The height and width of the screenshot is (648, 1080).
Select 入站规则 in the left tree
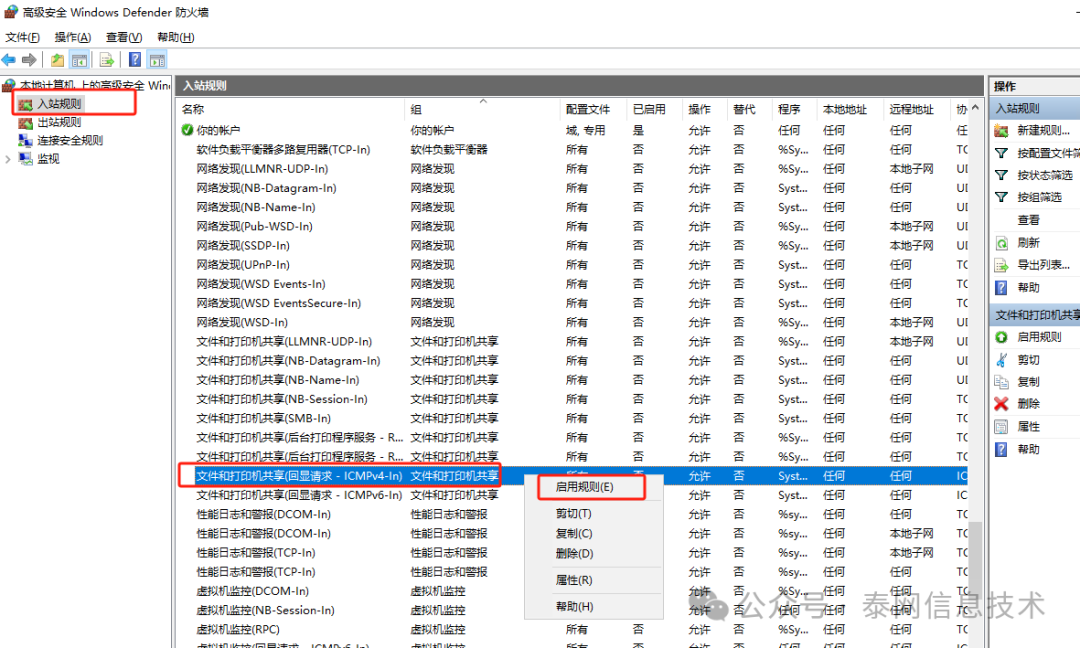pos(59,104)
